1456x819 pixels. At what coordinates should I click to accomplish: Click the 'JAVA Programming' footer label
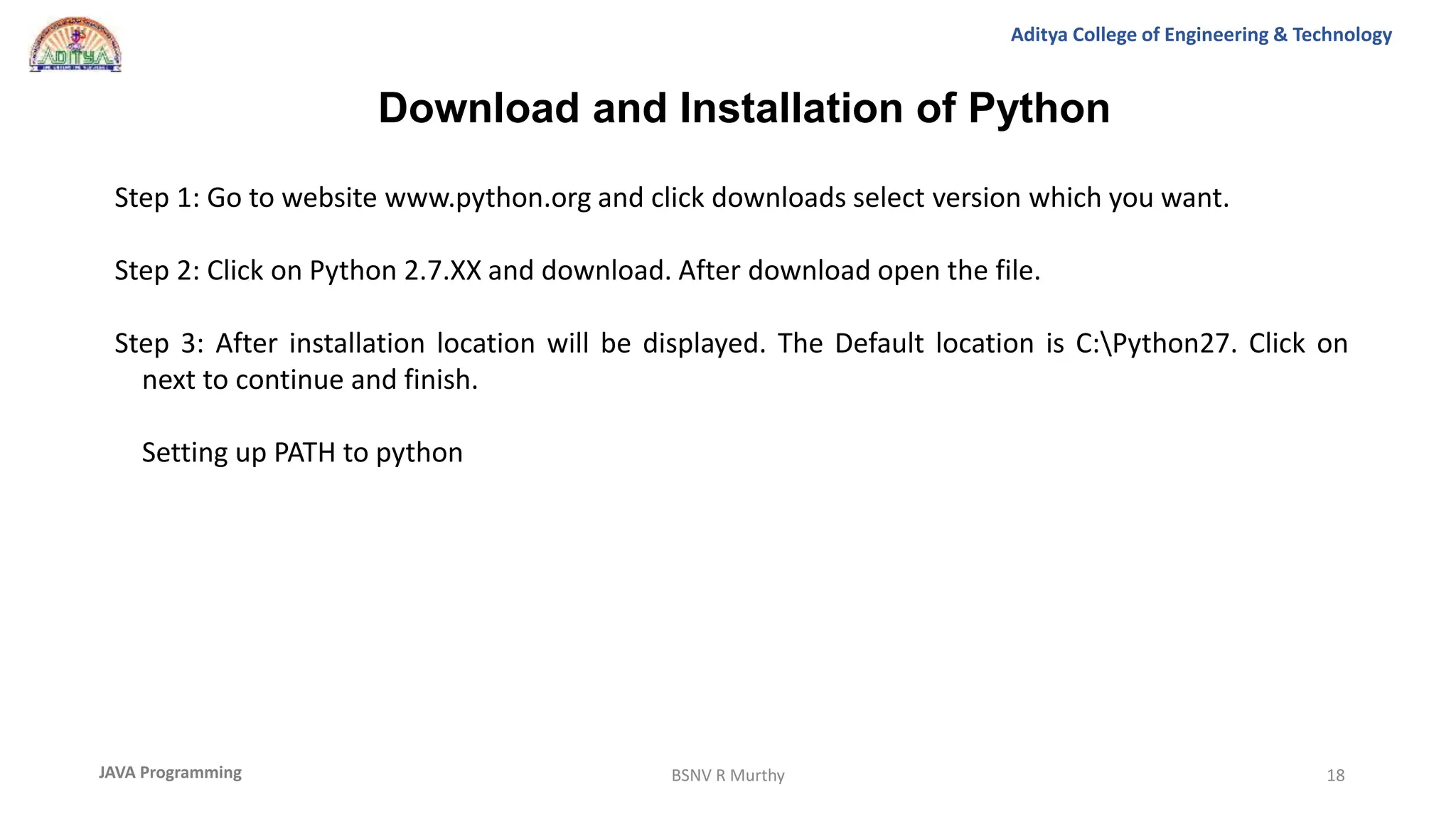[x=170, y=773]
